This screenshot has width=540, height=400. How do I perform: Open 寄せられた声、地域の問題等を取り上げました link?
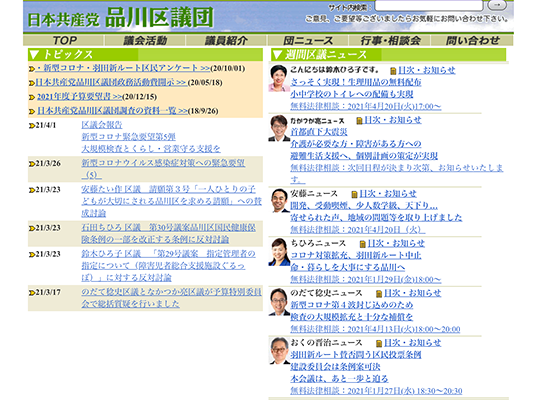[x=376, y=218]
